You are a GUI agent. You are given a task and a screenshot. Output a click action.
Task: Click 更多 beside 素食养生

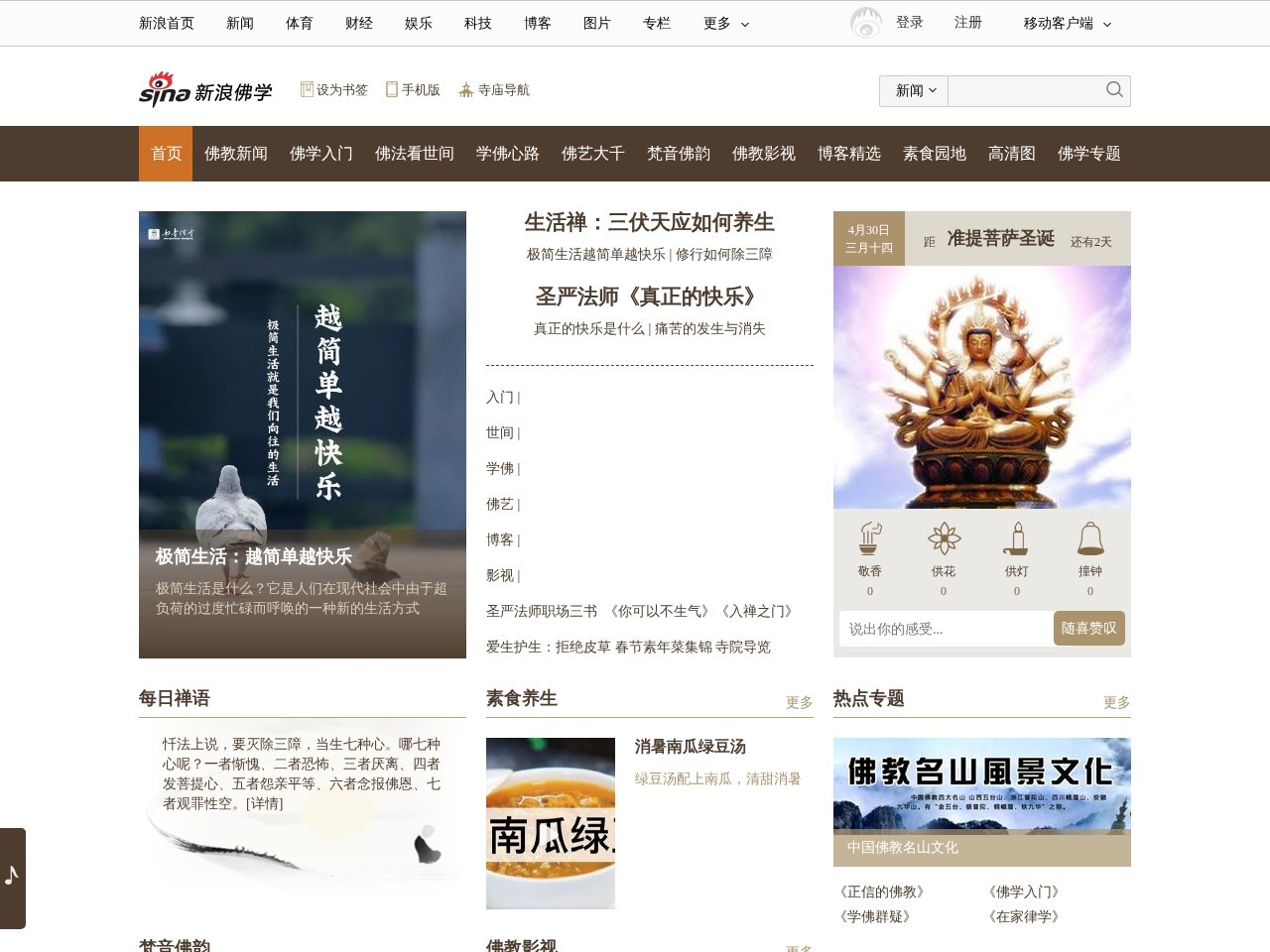800,702
